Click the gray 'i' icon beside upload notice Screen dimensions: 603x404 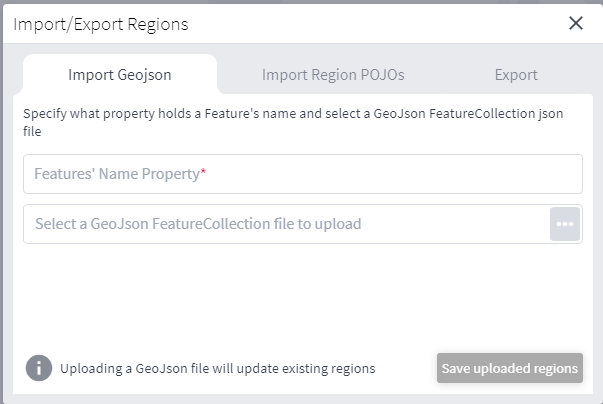(x=38, y=367)
